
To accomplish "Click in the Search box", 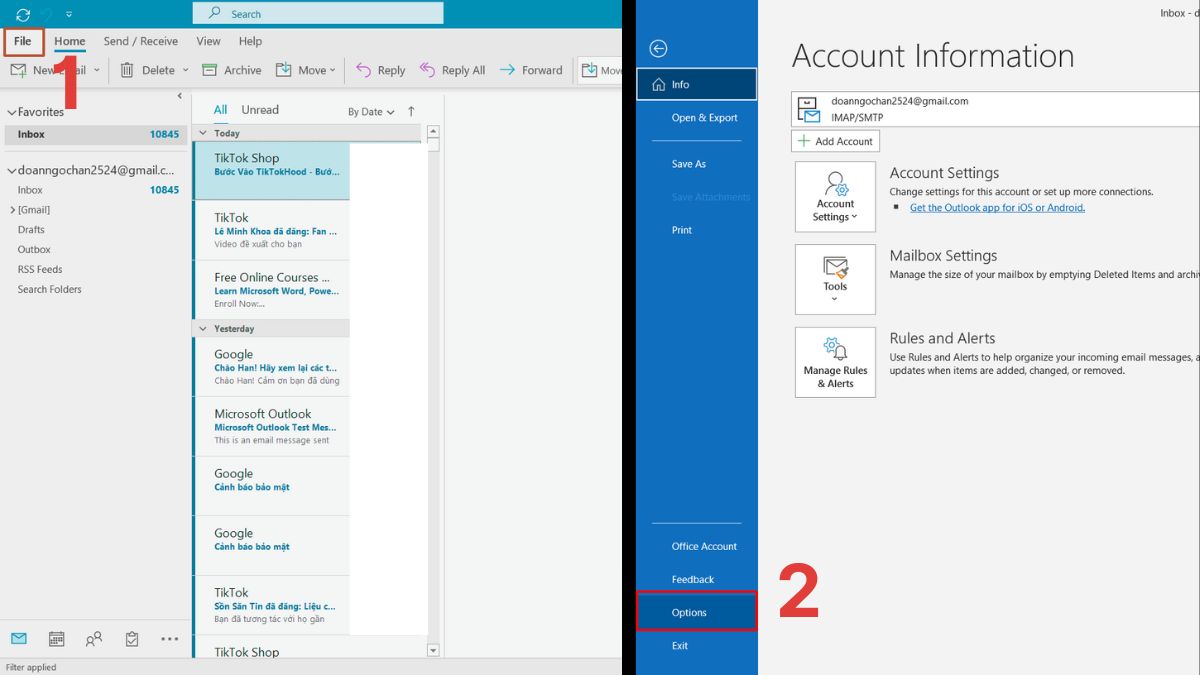I will [318, 14].
